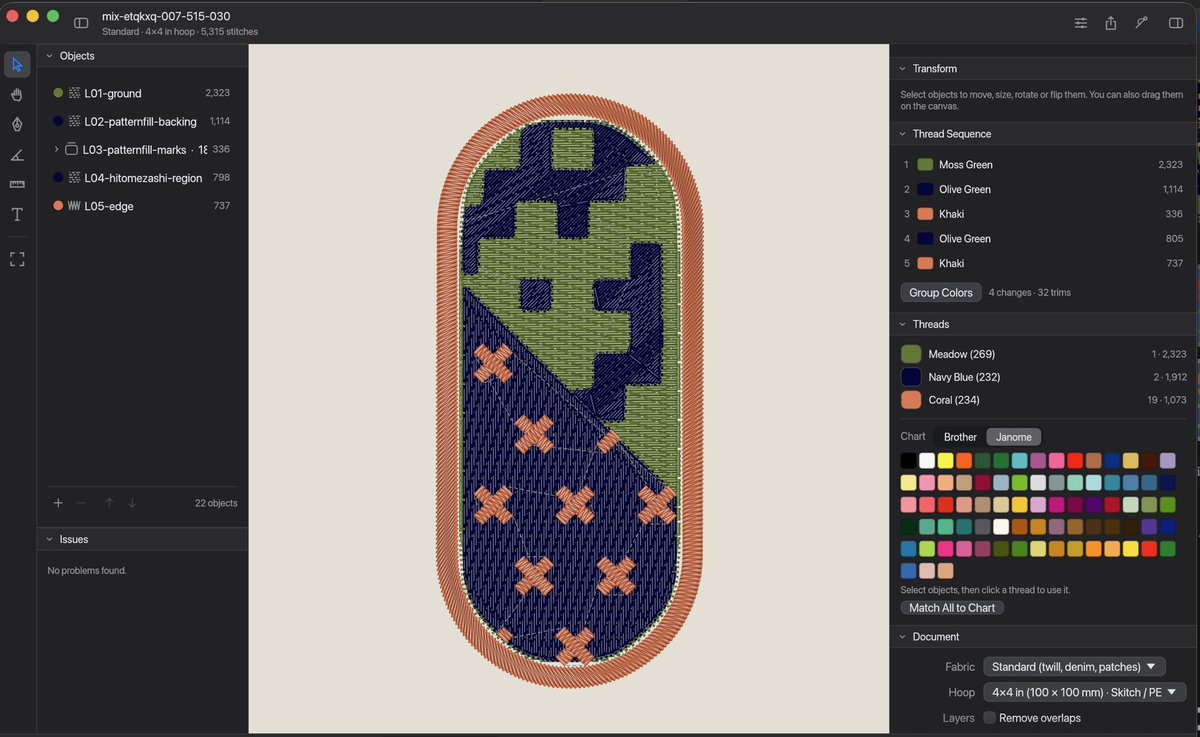Screen dimensions: 1200x737
Task: Add a new object with plus icon
Action: tap(58, 503)
